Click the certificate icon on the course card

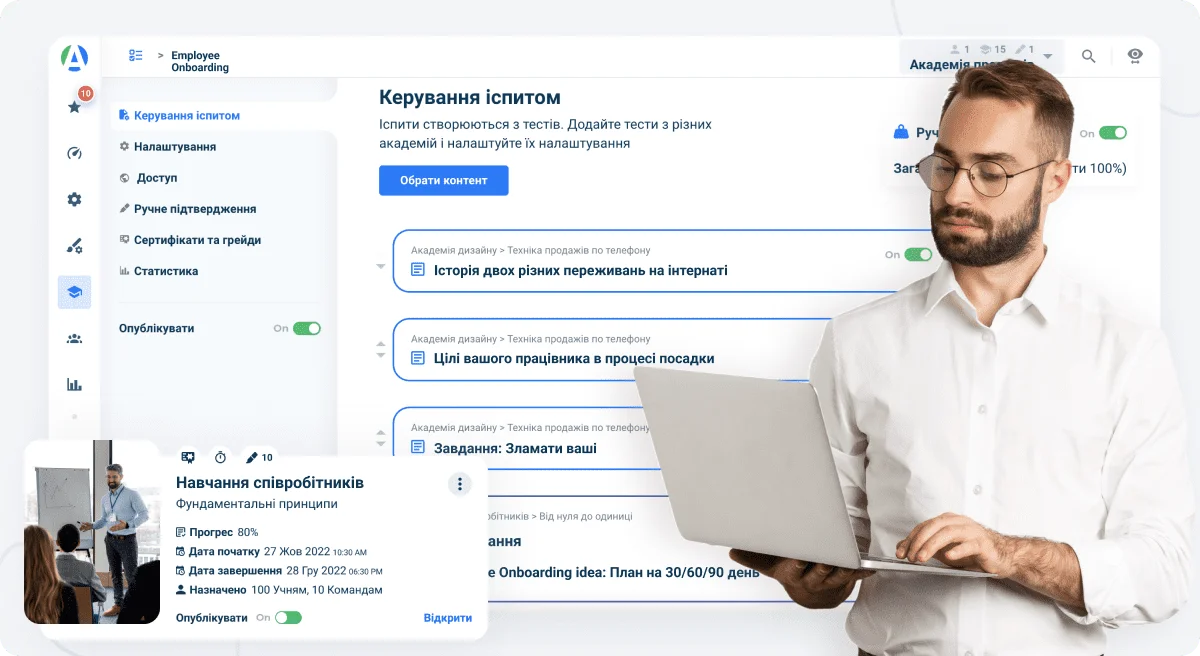click(x=187, y=457)
